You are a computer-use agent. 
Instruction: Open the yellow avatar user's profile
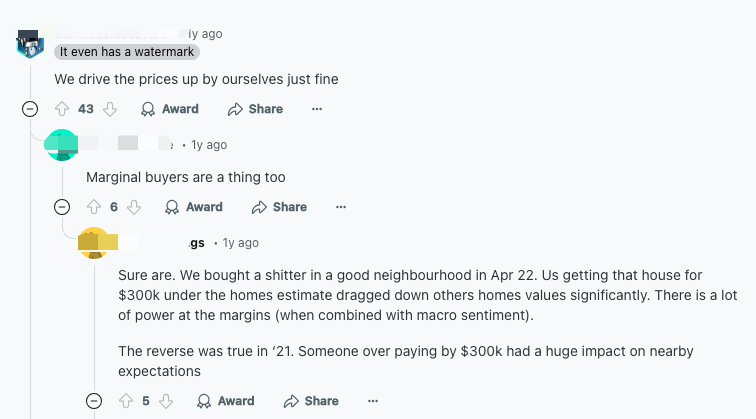point(93,243)
